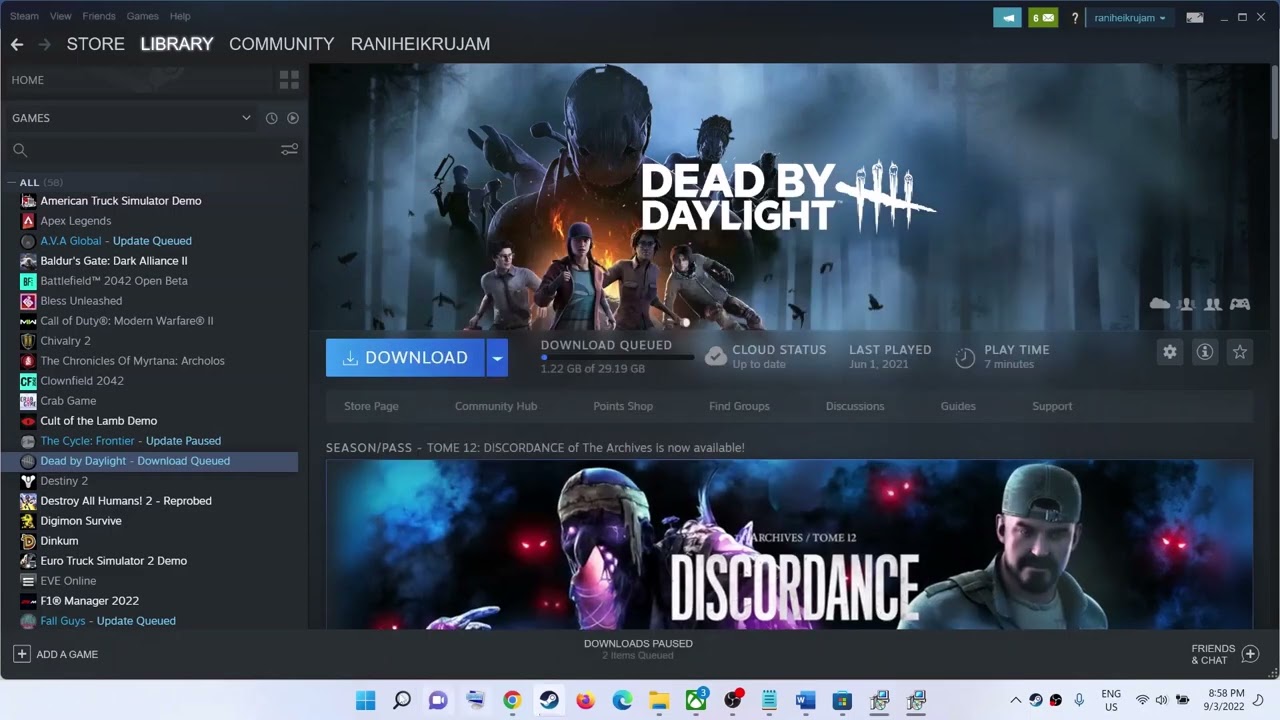
Task: Open the green inbox notifications envelope
Action: (x=1043, y=17)
